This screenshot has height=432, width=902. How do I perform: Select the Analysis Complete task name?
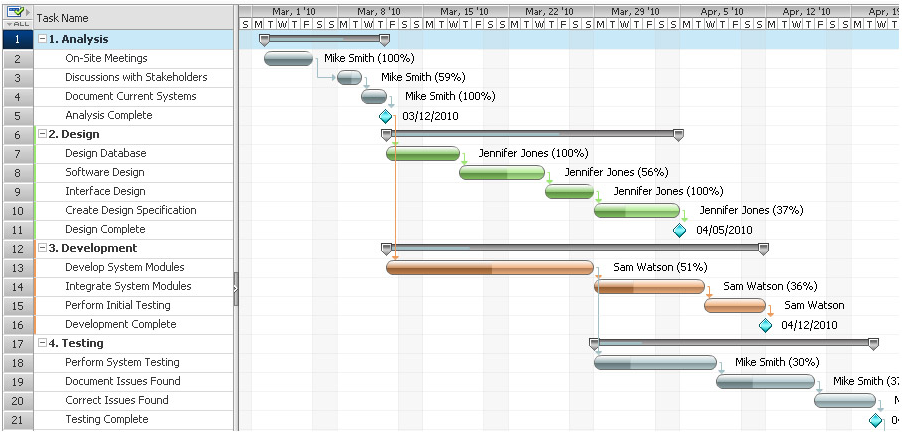(x=109, y=115)
